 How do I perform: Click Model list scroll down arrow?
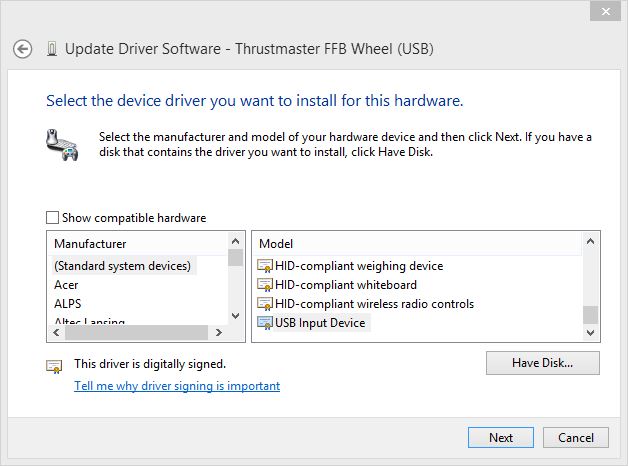click(x=590, y=332)
